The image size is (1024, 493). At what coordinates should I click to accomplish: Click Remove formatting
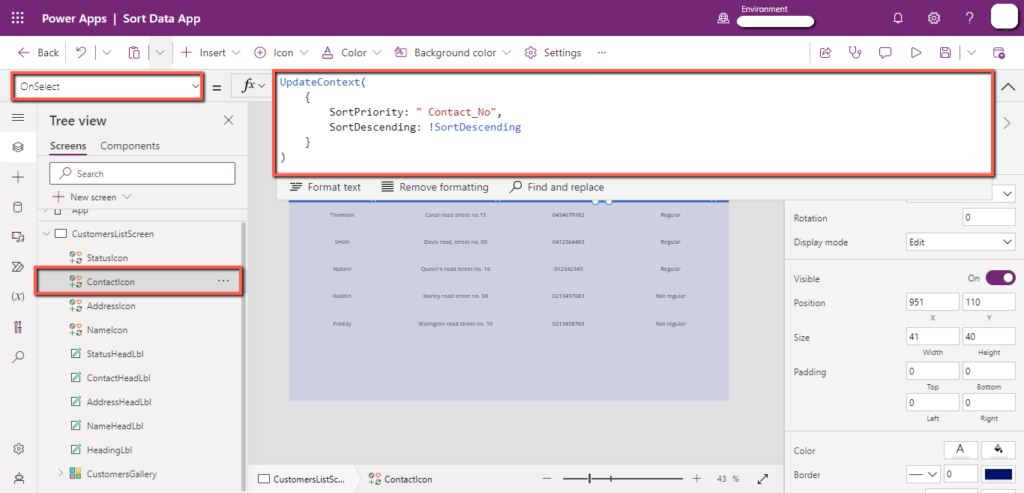point(435,187)
